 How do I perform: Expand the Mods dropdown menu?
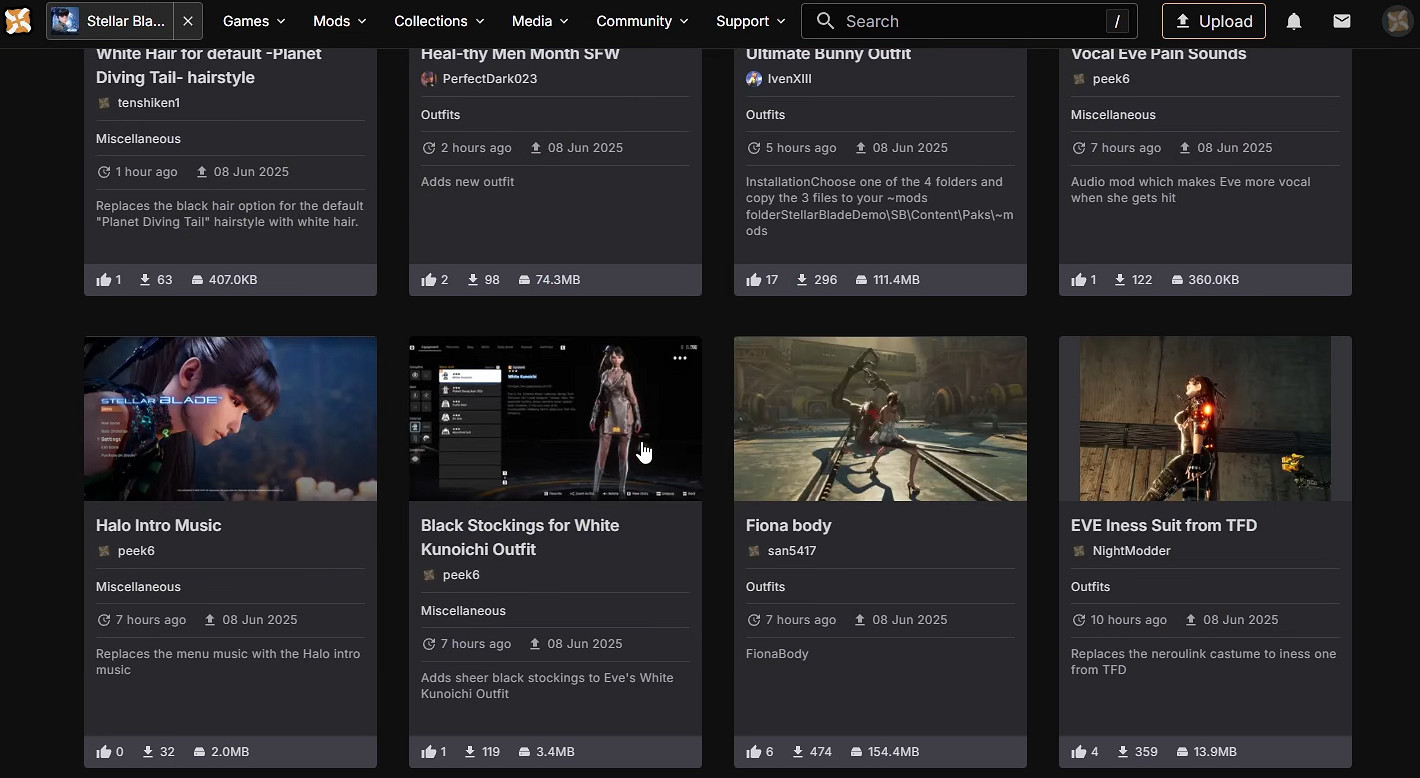point(339,21)
